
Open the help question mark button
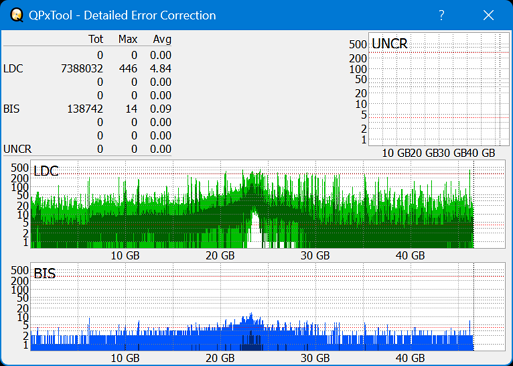pos(441,15)
